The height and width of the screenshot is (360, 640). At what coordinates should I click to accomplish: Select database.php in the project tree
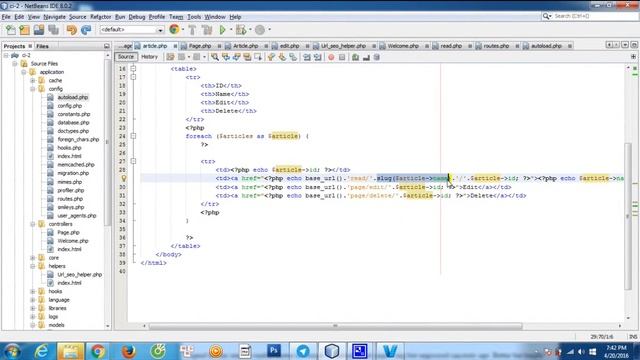point(73,122)
